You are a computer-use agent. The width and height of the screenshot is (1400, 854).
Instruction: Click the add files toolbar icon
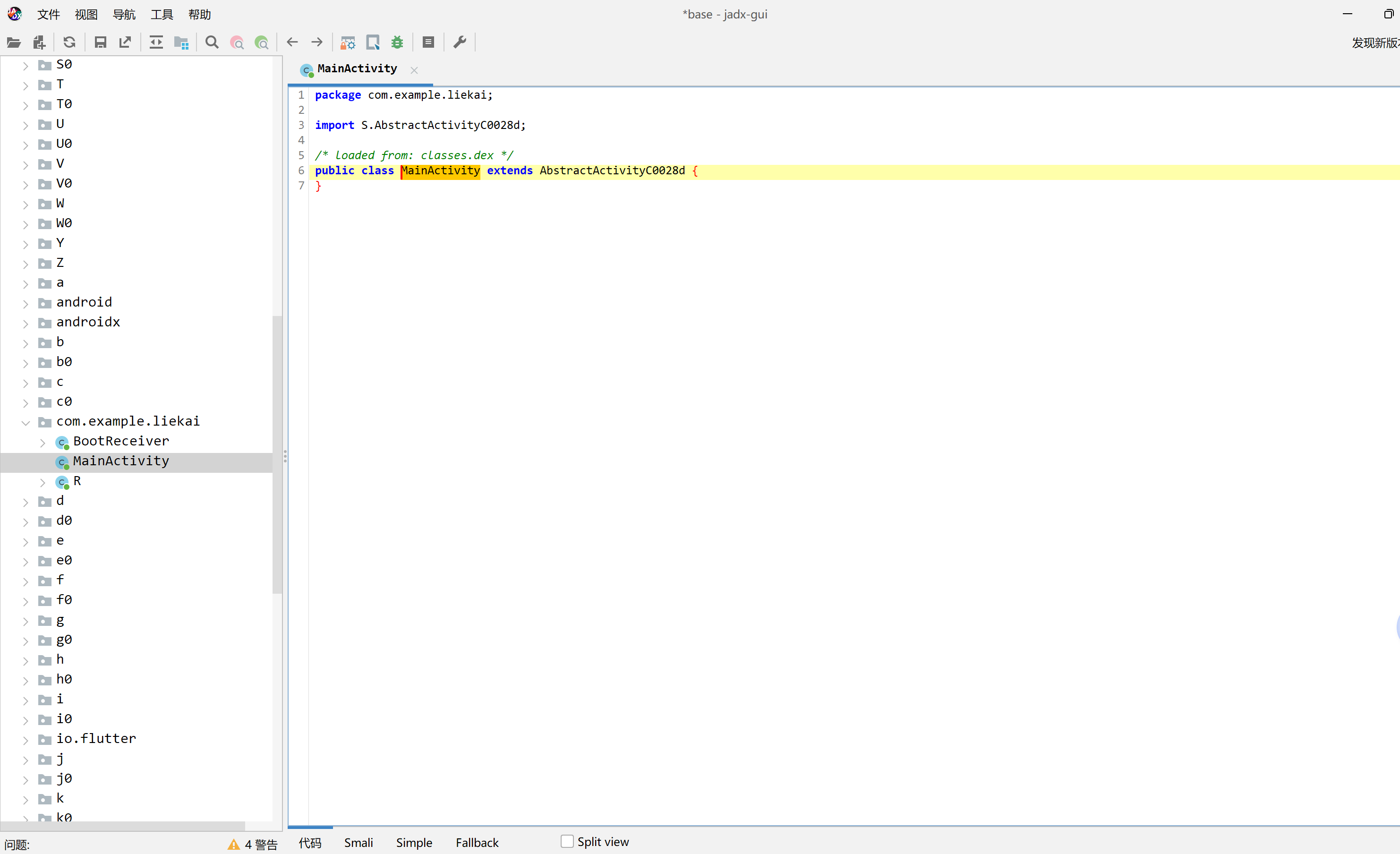(39, 42)
